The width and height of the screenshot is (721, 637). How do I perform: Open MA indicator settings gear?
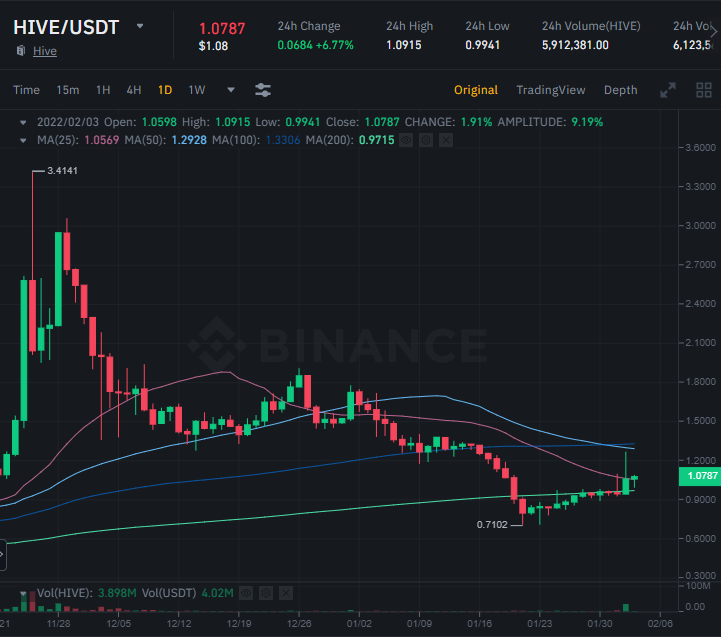pos(426,140)
